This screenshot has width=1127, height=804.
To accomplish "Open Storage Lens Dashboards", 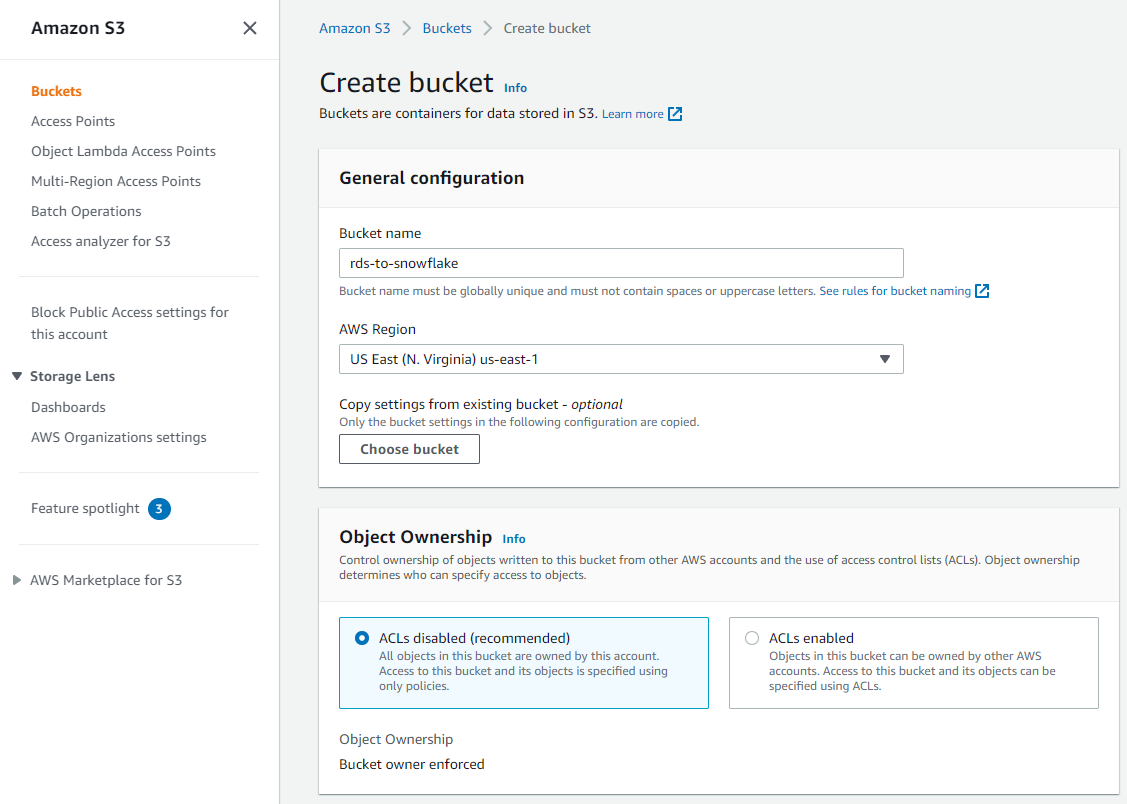I will click(68, 407).
